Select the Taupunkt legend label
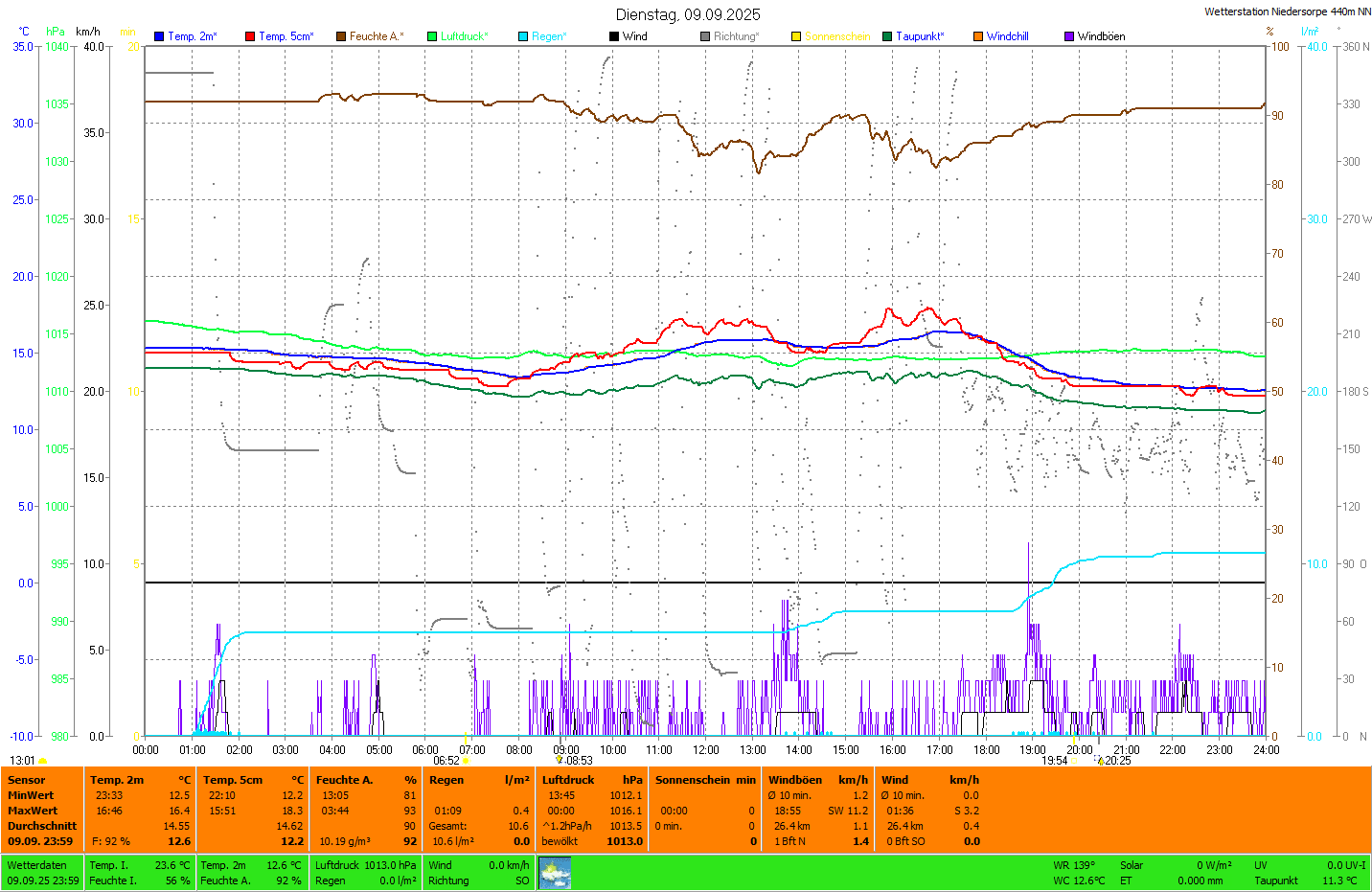This screenshot has width=1372, height=892. point(919,36)
